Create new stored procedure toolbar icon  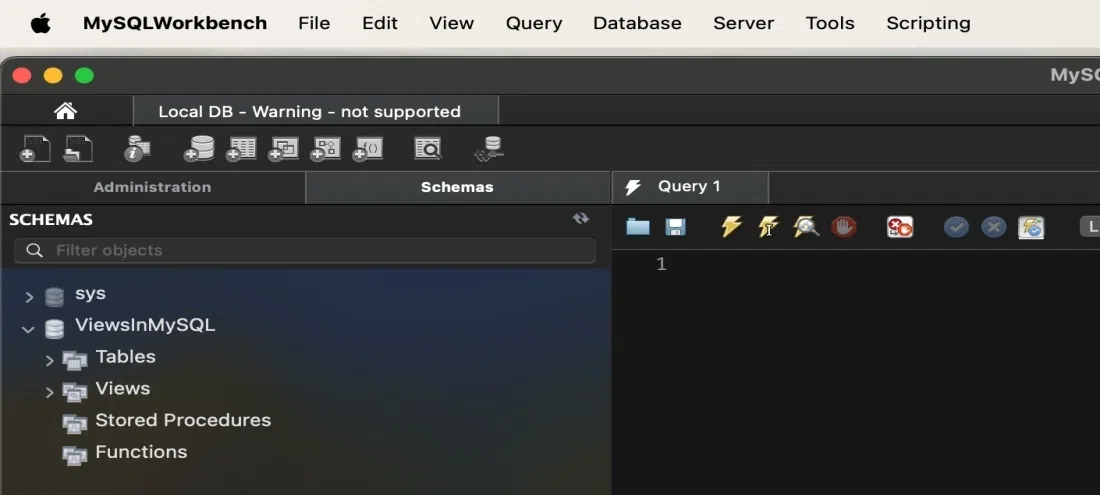click(326, 149)
